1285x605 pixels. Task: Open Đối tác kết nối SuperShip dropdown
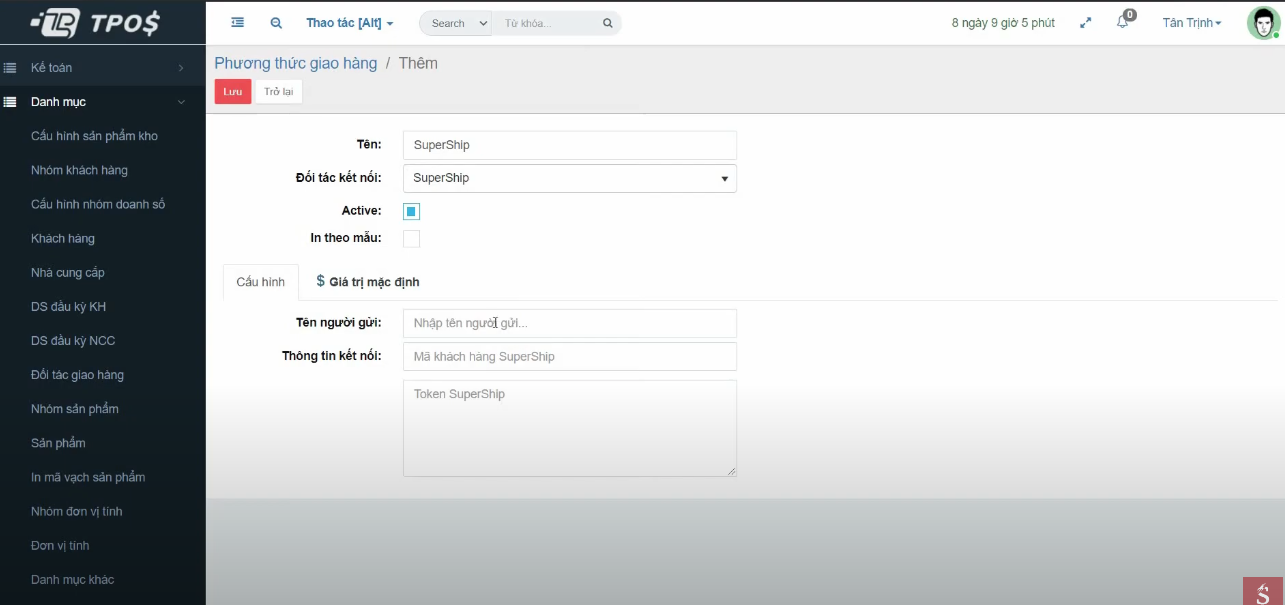tap(570, 178)
